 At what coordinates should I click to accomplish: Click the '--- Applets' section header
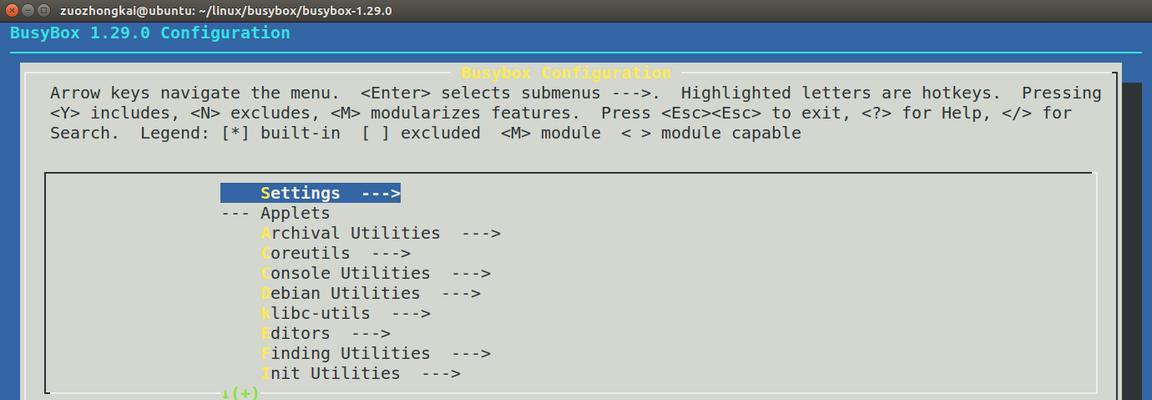(276, 213)
